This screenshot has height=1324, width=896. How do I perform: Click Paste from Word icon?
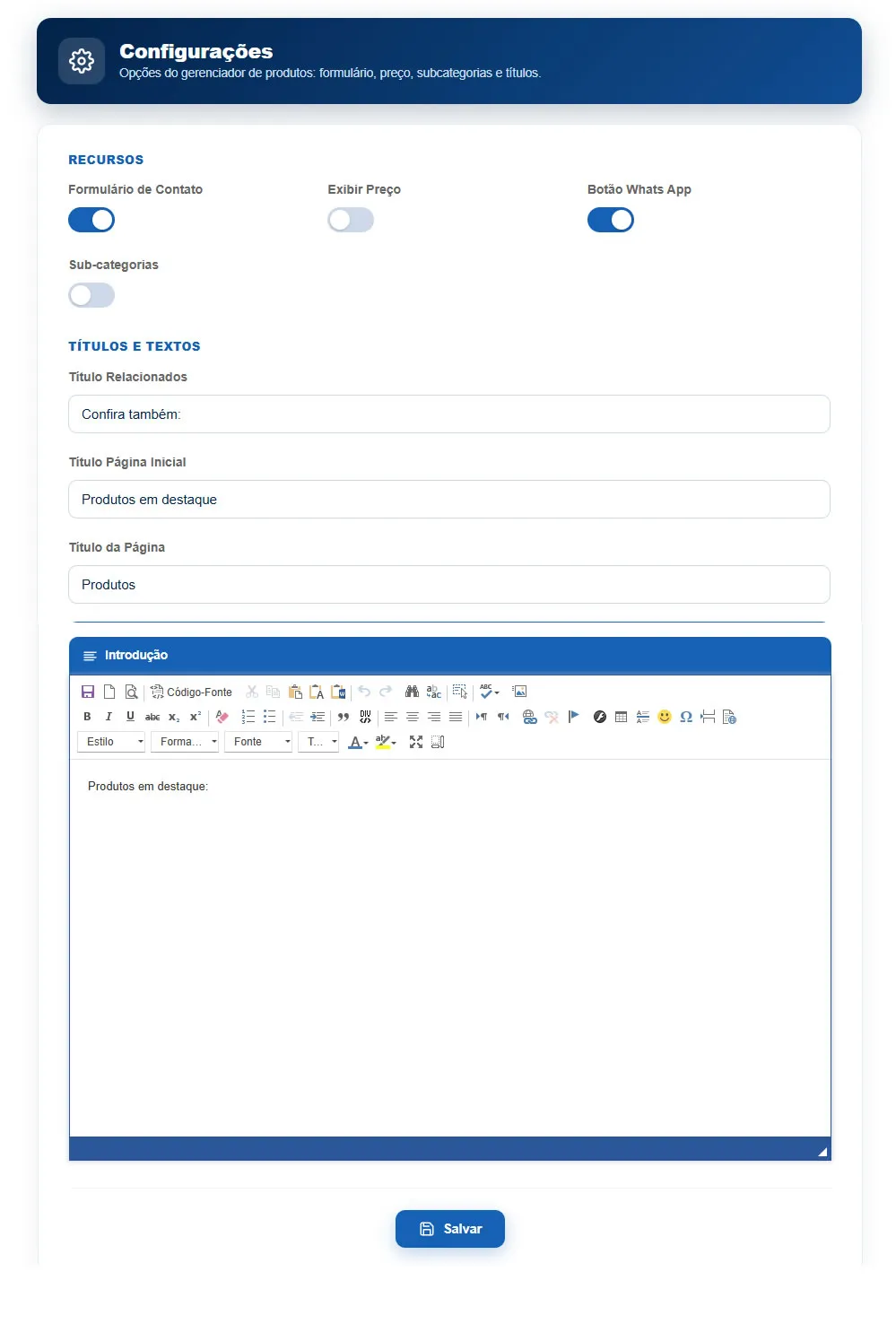(338, 692)
